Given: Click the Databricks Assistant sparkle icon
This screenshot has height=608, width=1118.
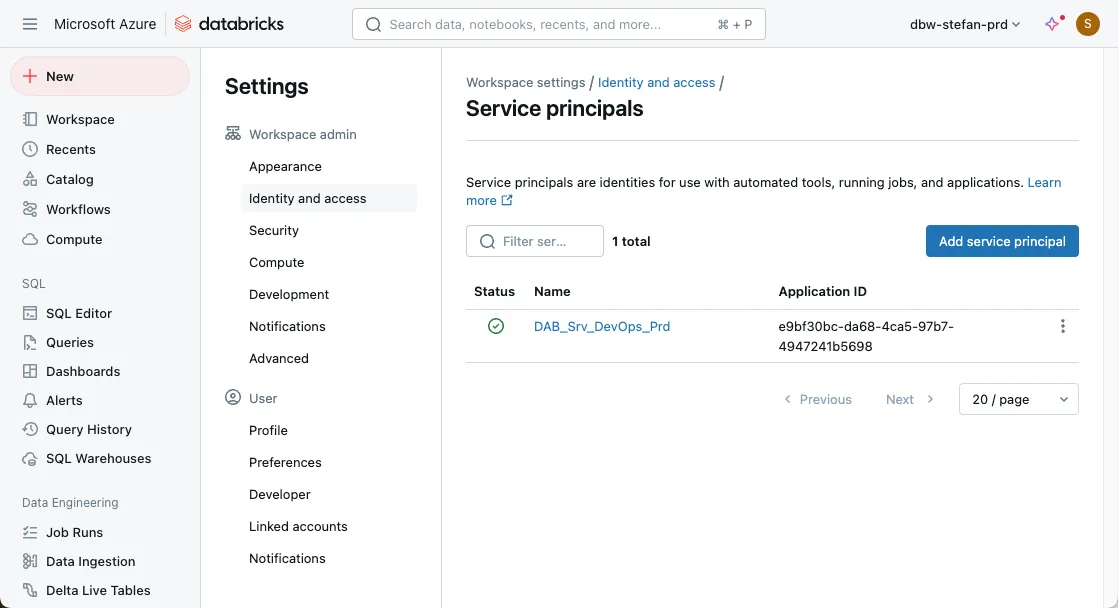Looking at the screenshot, I should pos(1052,24).
